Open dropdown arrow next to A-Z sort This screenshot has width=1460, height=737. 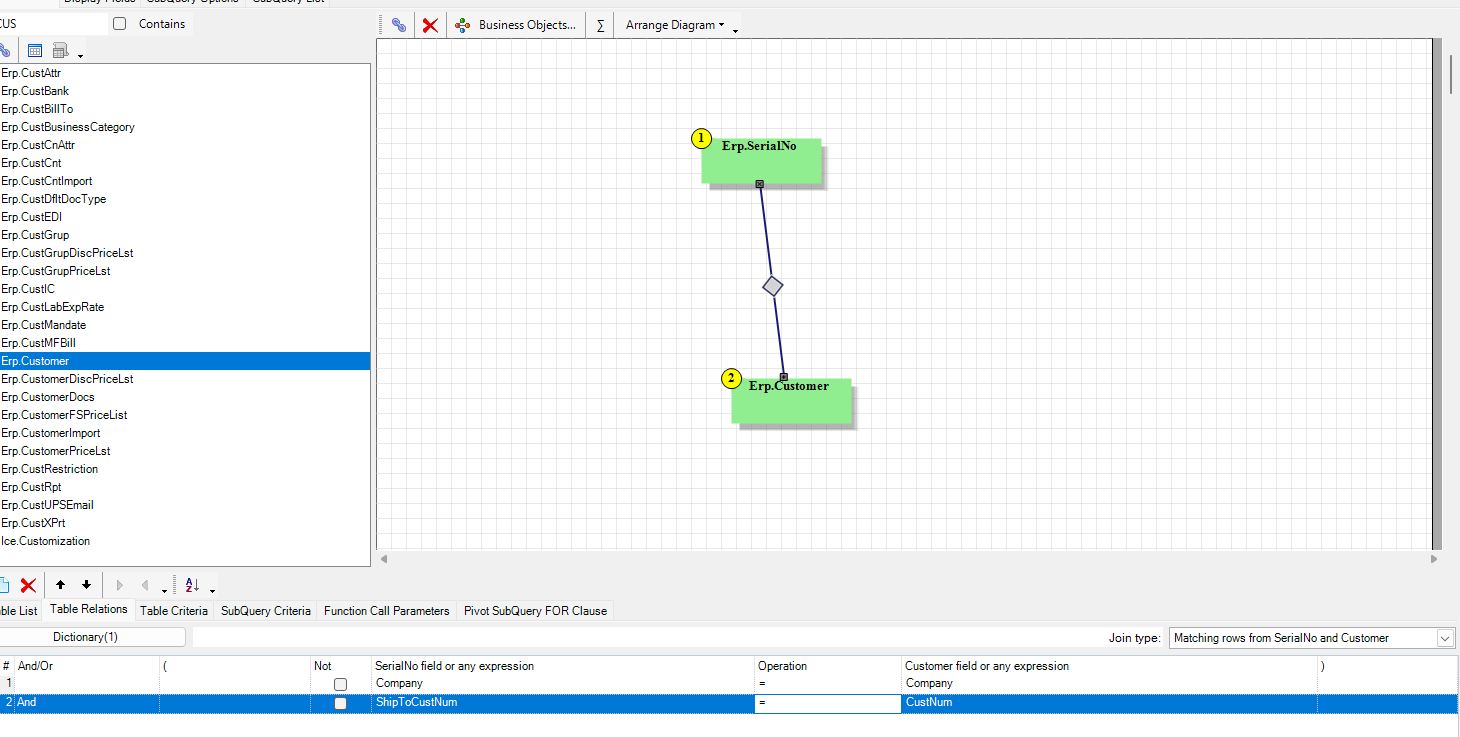tap(212, 589)
